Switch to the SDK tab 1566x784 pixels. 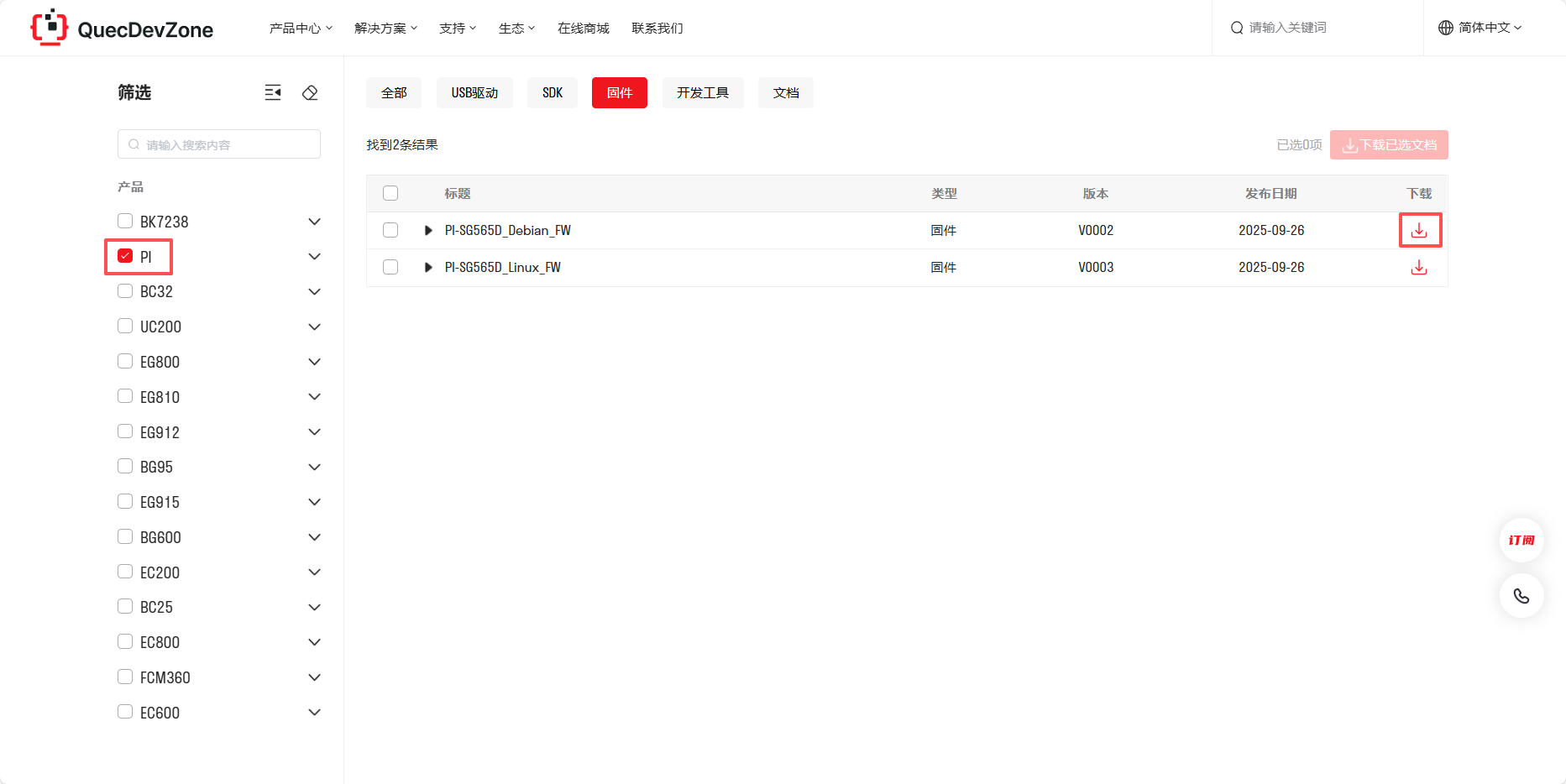pyautogui.click(x=552, y=92)
